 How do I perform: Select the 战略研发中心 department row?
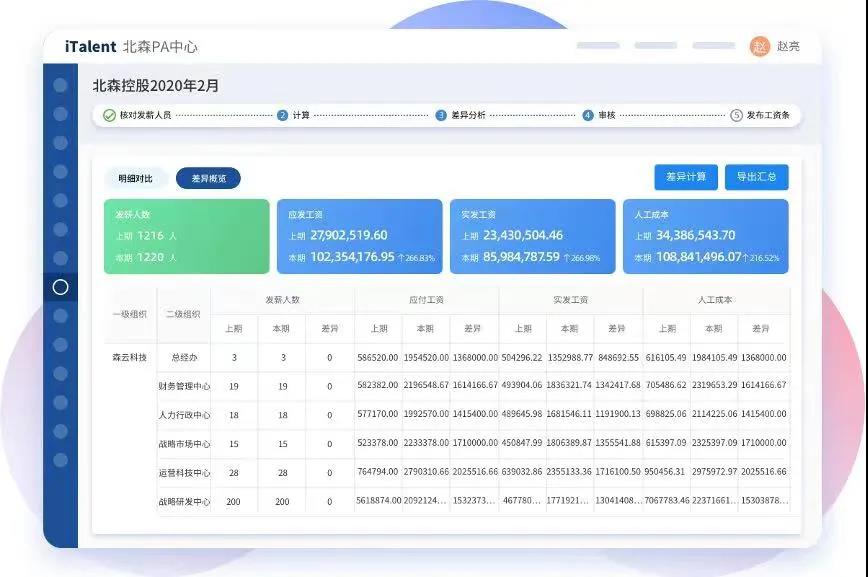[x=184, y=501]
